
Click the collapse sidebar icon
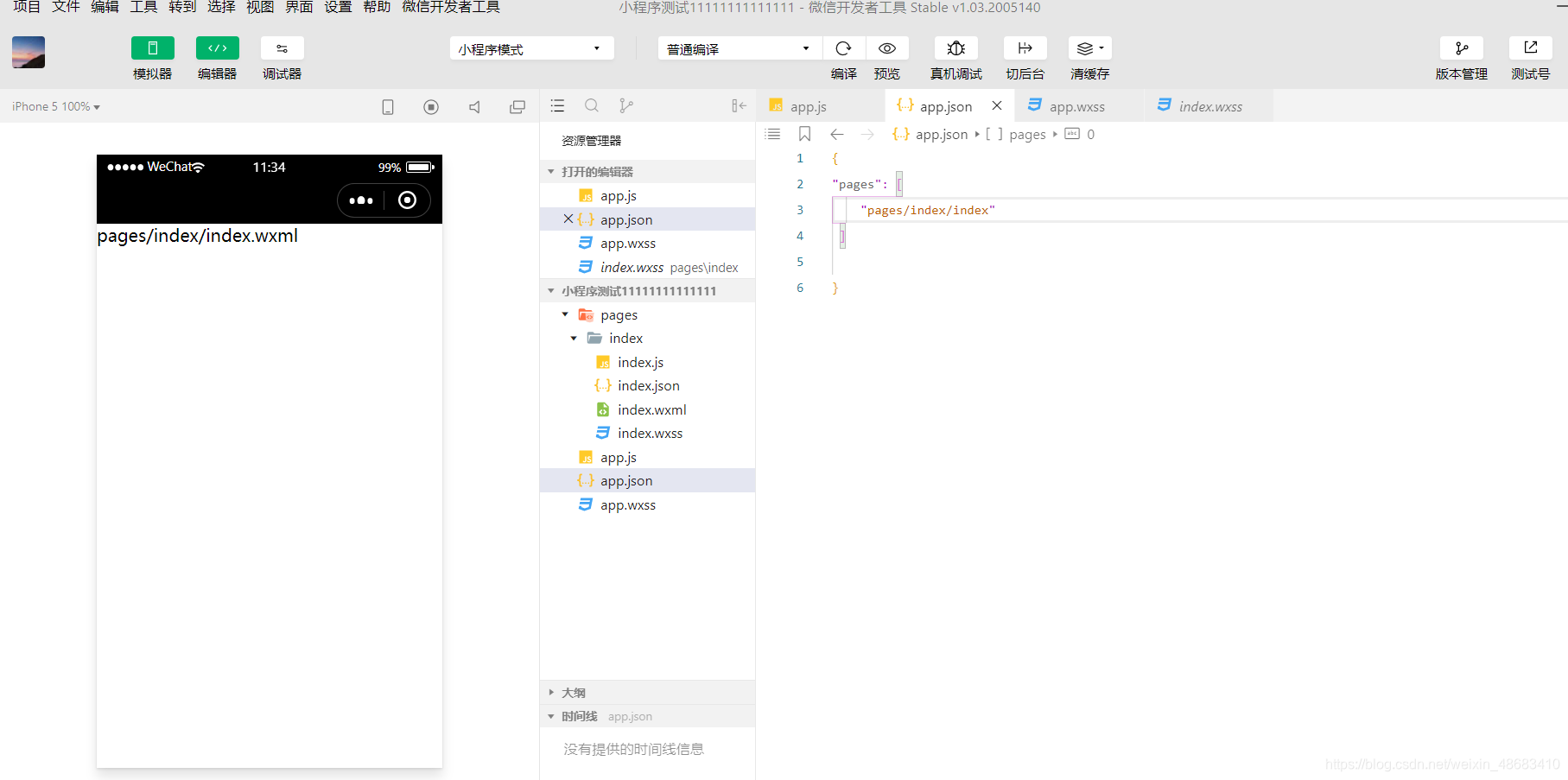(x=739, y=105)
